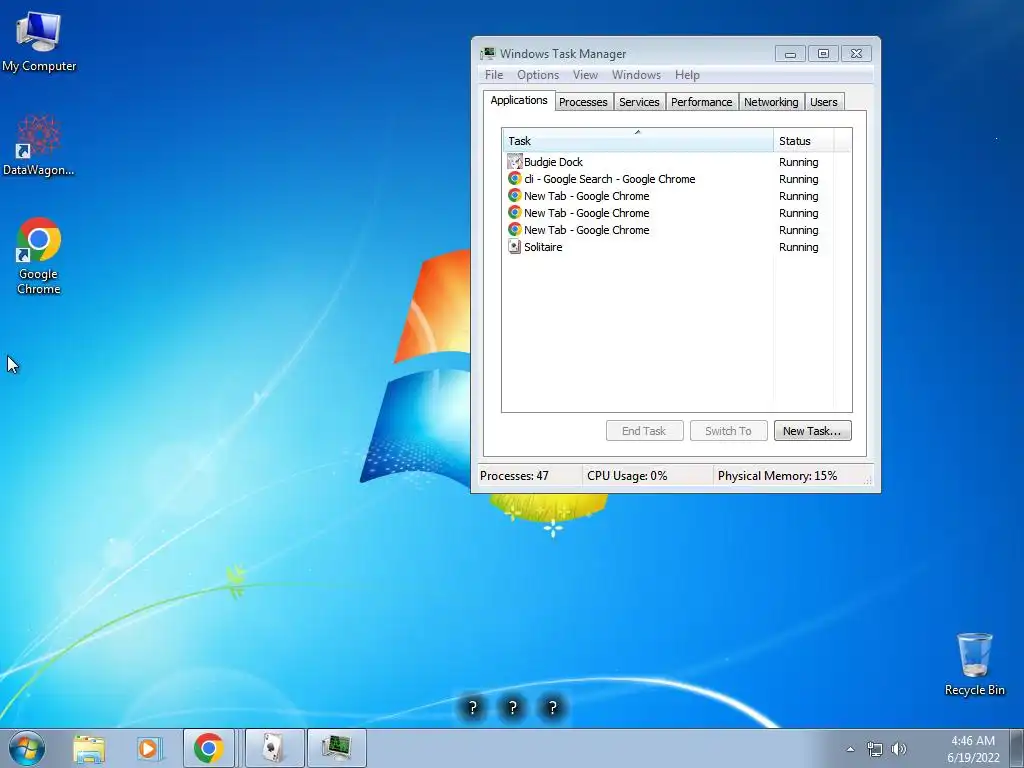Switch to the Users tab
1024x768 pixels.
[824, 102]
